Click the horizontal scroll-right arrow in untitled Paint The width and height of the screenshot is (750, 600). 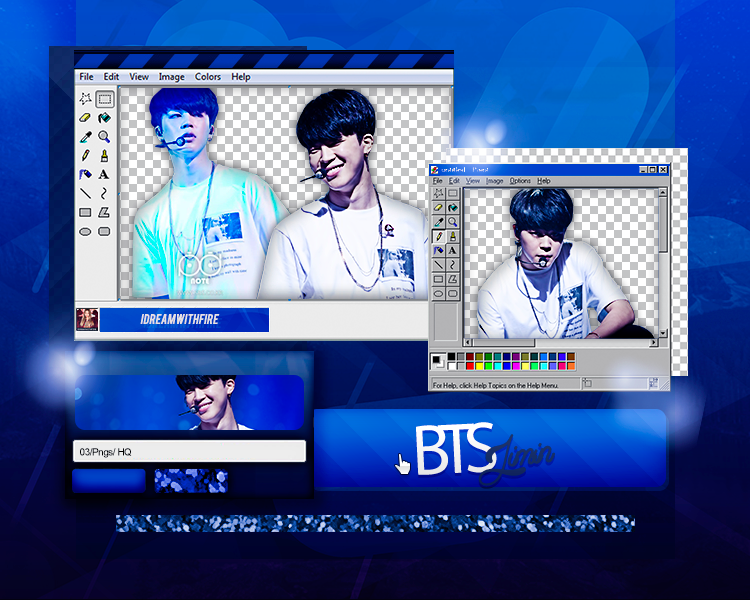[x=653, y=343]
